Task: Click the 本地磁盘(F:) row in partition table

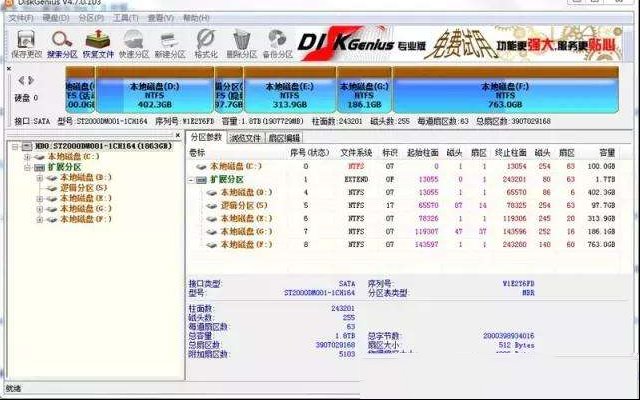Action: click(x=402, y=244)
